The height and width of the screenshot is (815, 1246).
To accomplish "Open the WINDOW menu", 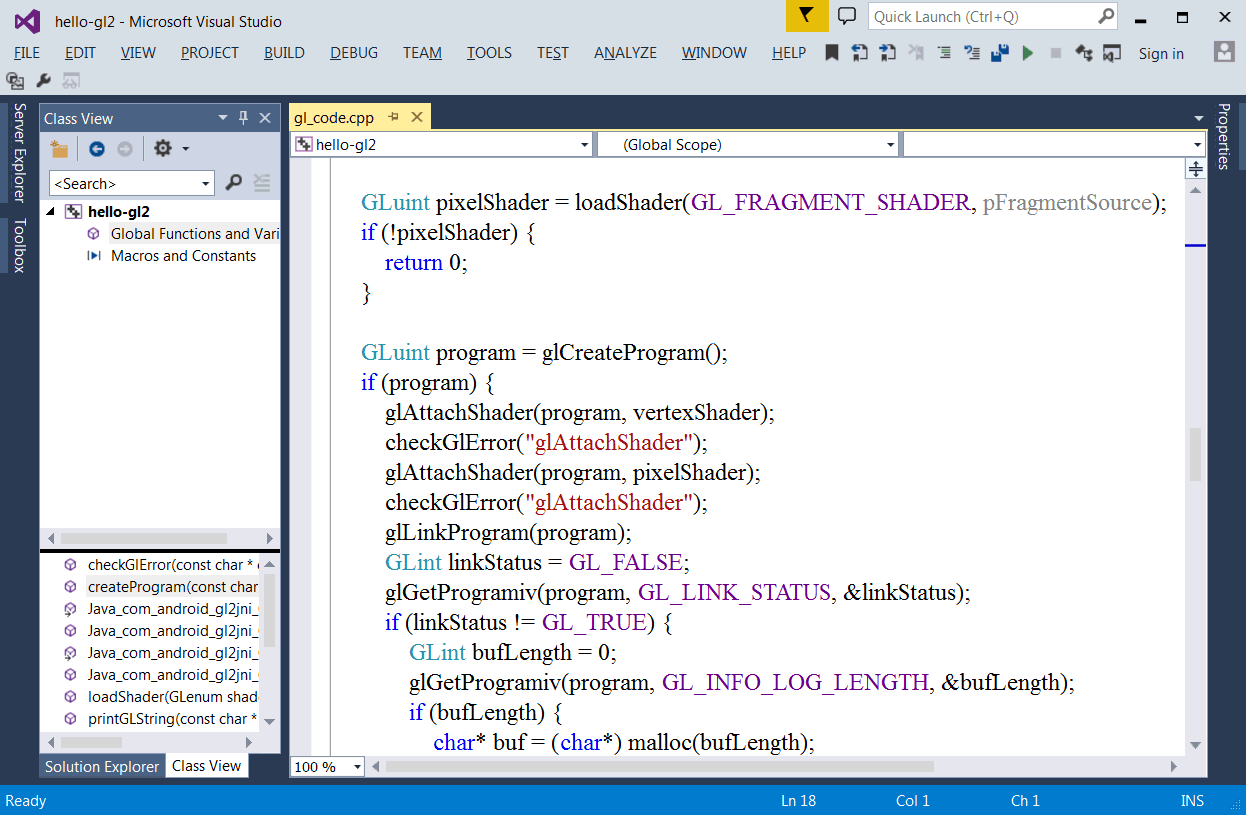I will 714,53.
